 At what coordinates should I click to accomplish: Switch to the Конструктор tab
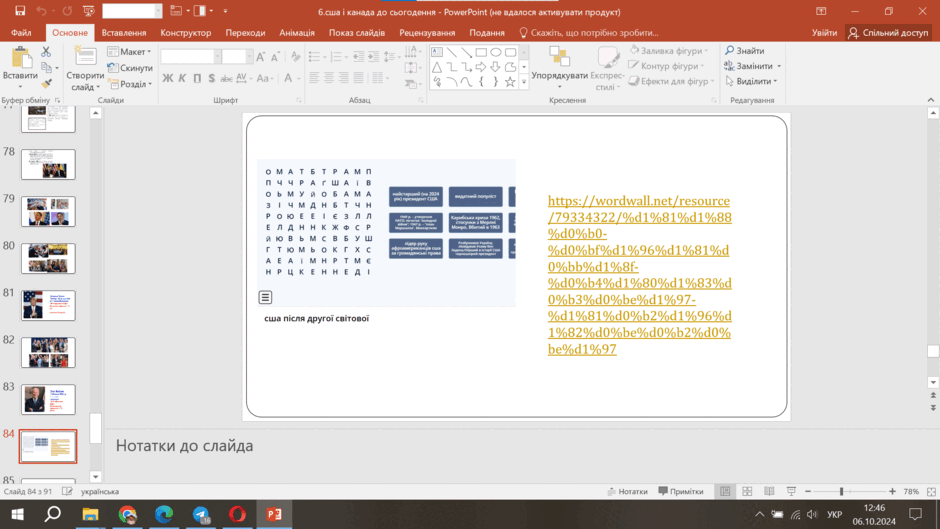tap(185, 32)
